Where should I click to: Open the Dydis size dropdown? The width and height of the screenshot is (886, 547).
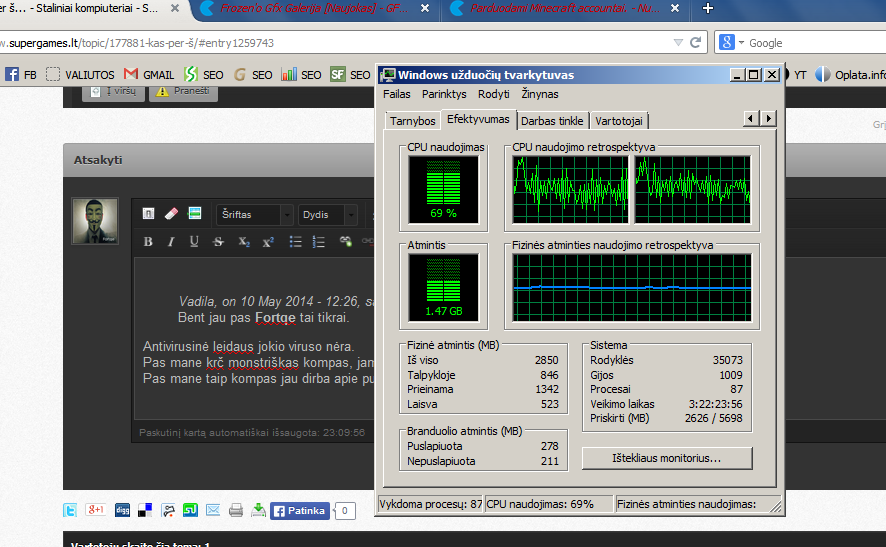328,215
